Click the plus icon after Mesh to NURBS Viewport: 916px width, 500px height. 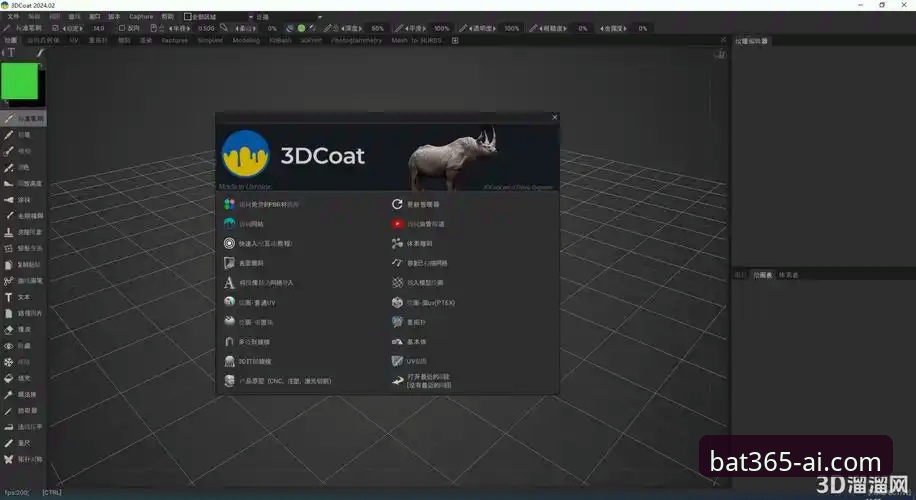pyautogui.click(x=455, y=40)
